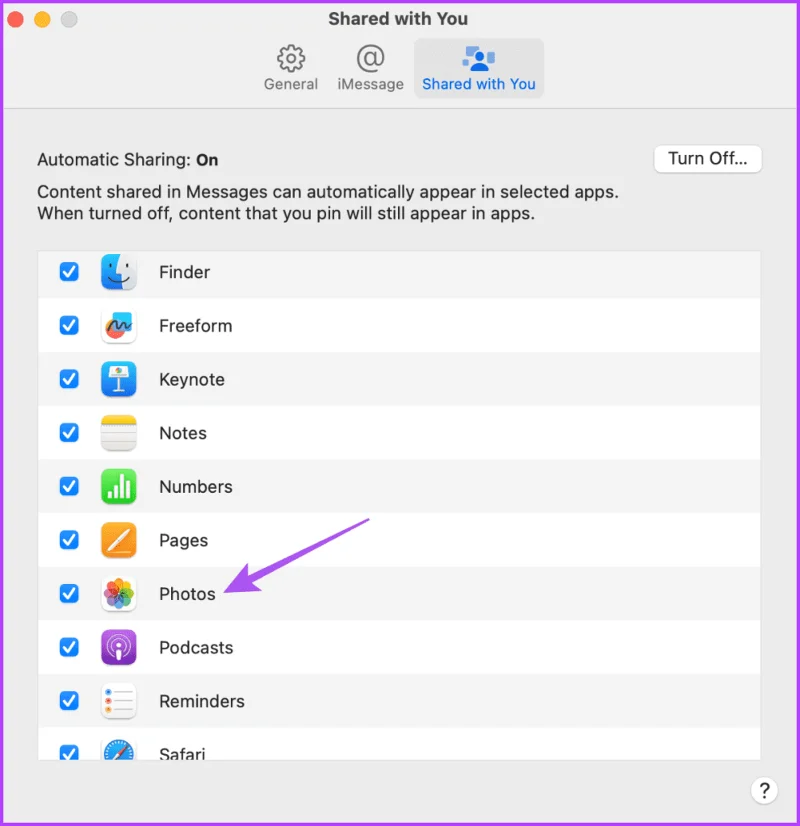Open the iMessage tab

click(370, 68)
